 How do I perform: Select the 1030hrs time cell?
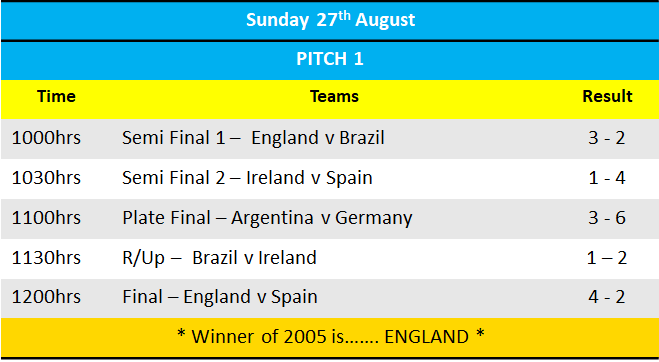(46, 178)
